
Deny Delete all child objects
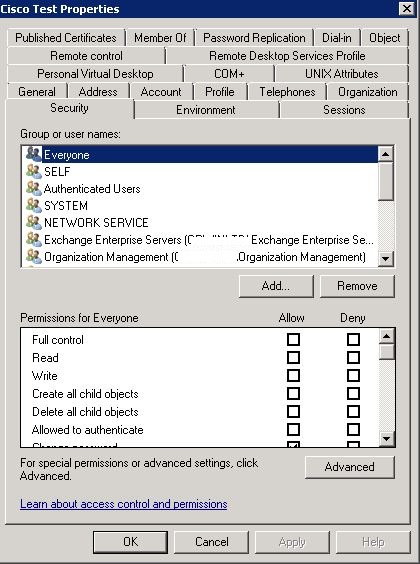(x=353, y=411)
